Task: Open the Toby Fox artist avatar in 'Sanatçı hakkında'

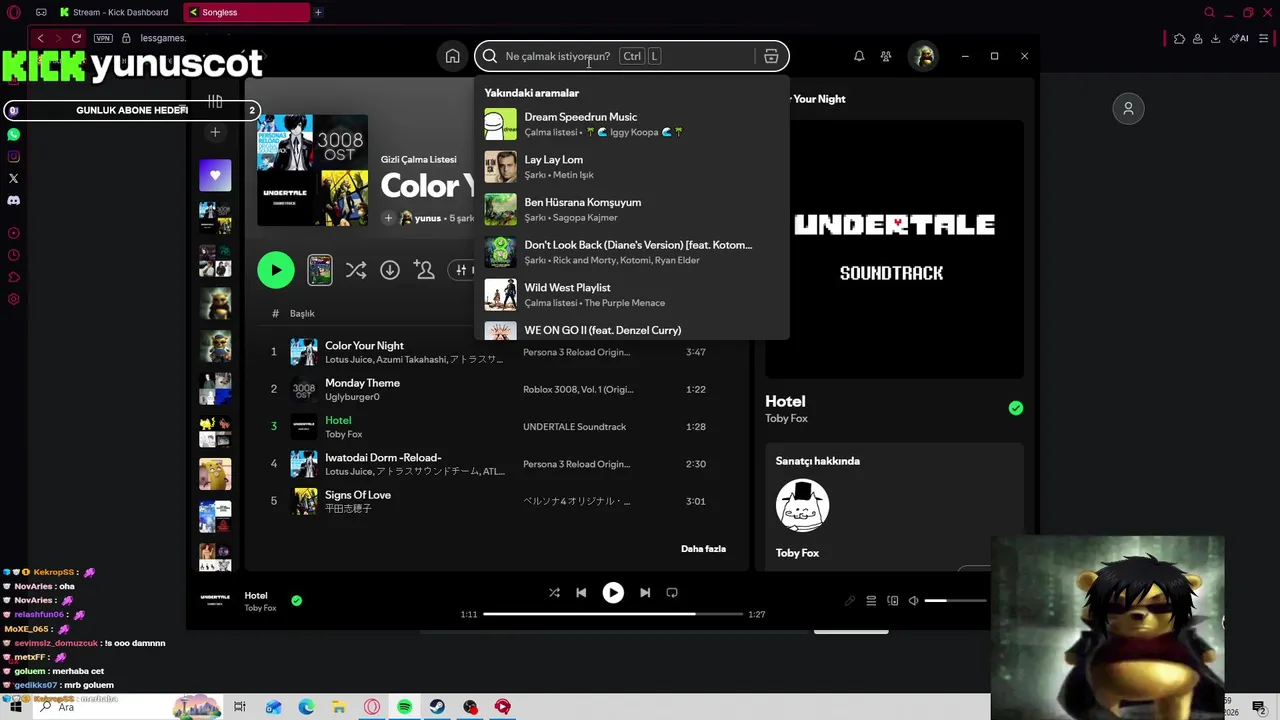Action: (x=802, y=505)
